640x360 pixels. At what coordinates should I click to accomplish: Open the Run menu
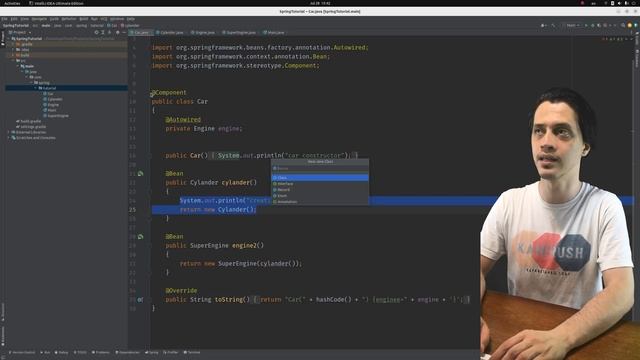tap(94, 19)
